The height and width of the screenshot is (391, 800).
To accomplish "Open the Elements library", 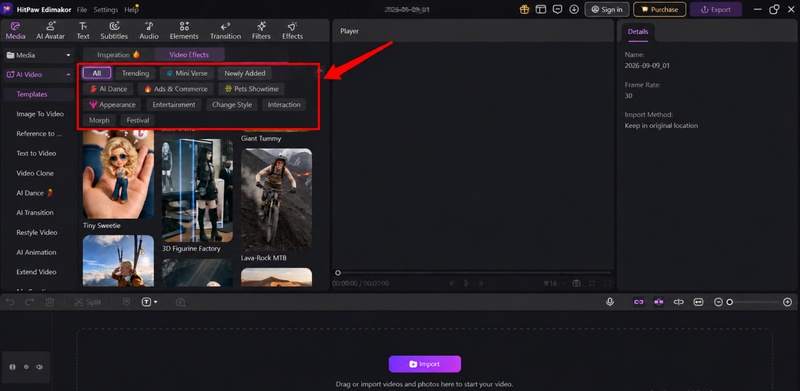I will pyautogui.click(x=184, y=31).
